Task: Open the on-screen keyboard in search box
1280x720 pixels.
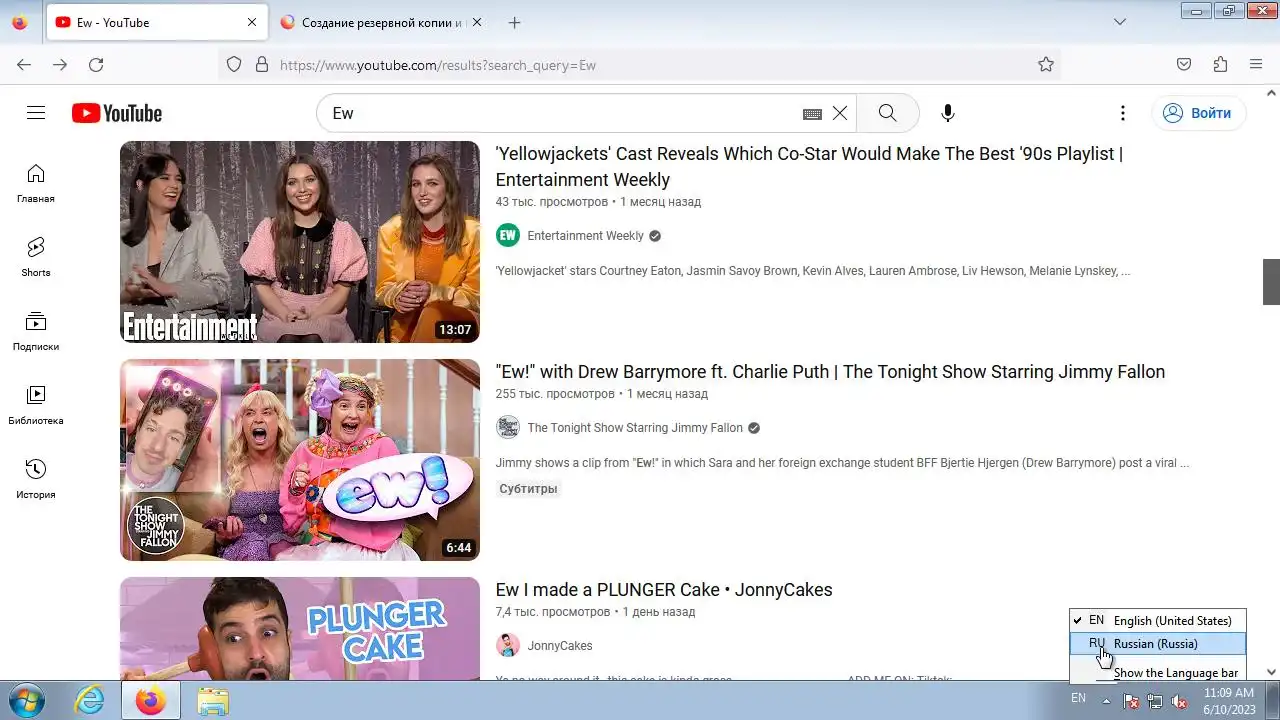Action: click(x=812, y=114)
